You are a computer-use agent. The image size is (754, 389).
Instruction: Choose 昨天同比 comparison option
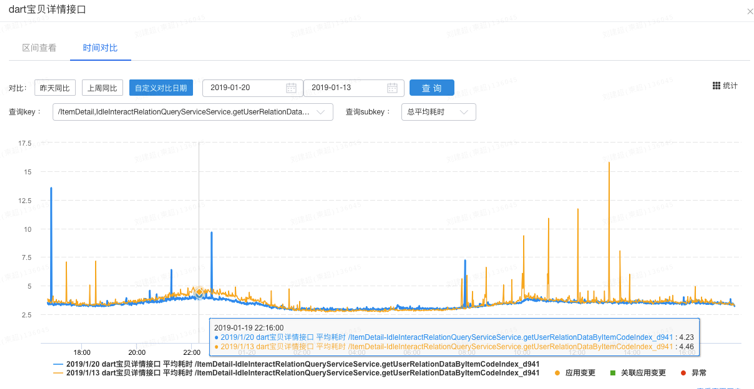(55, 88)
